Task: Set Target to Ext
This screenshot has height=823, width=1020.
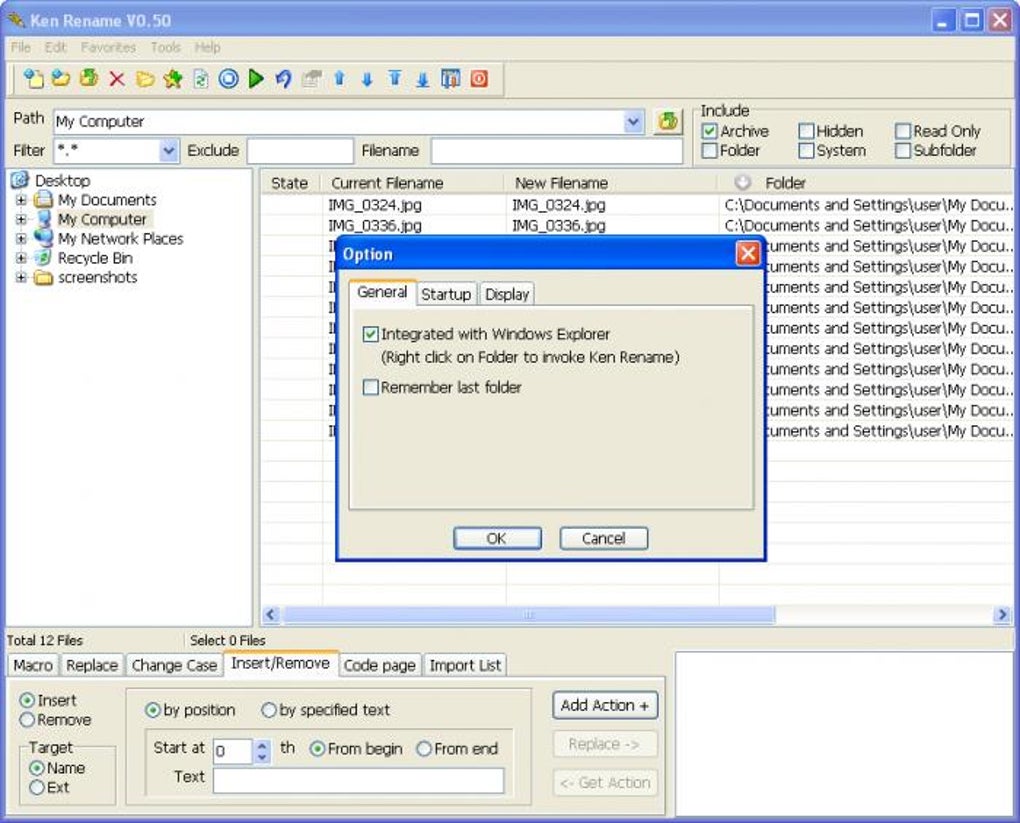Action: (x=37, y=788)
